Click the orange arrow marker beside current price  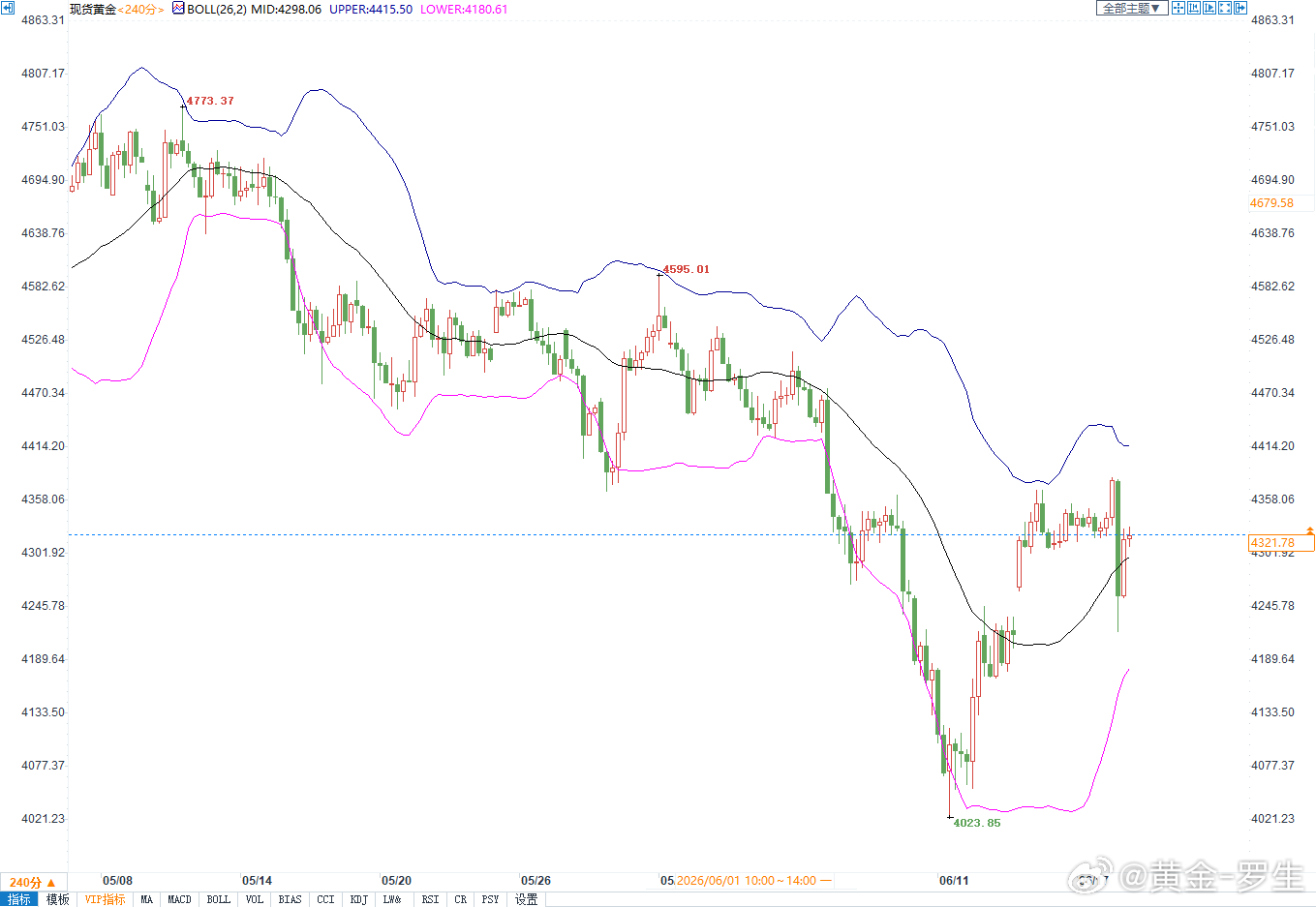click(x=1310, y=531)
